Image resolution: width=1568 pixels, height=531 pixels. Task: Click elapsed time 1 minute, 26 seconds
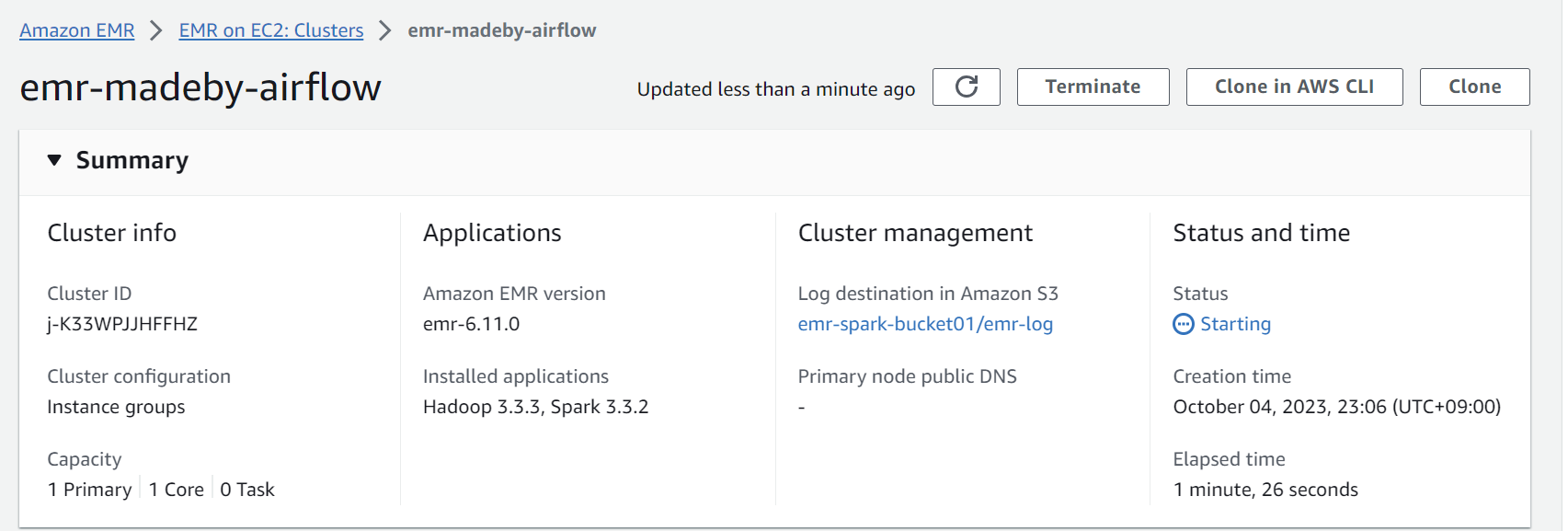tap(1265, 490)
